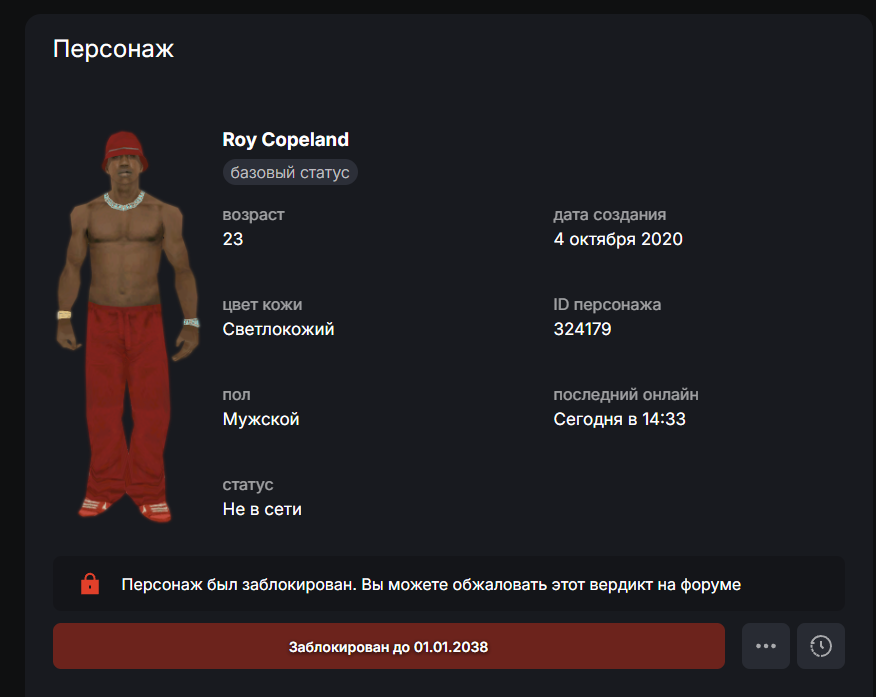This screenshot has width=876, height=697.
Task: Click the red lock icon
Action: pyautogui.click(x=90, y=584)
